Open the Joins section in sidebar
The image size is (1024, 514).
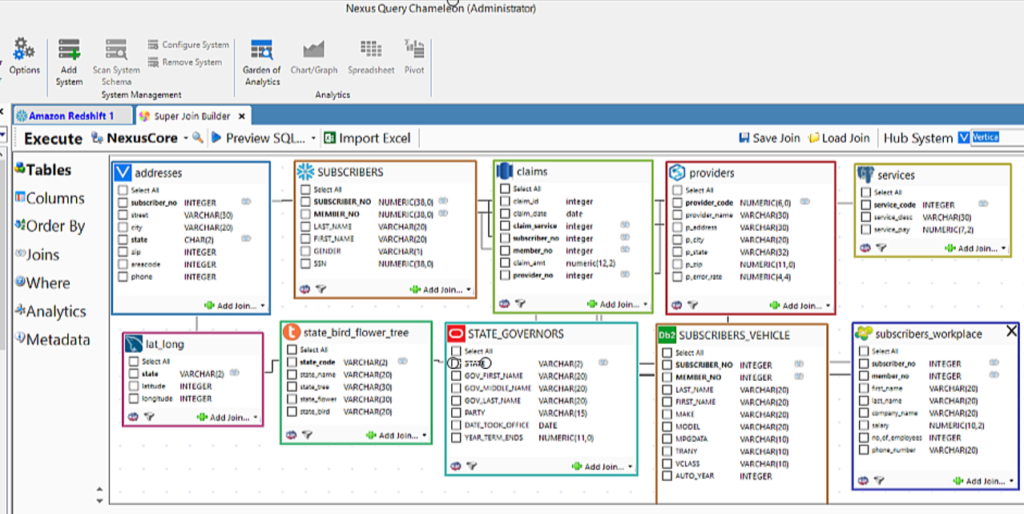(37, 255)
